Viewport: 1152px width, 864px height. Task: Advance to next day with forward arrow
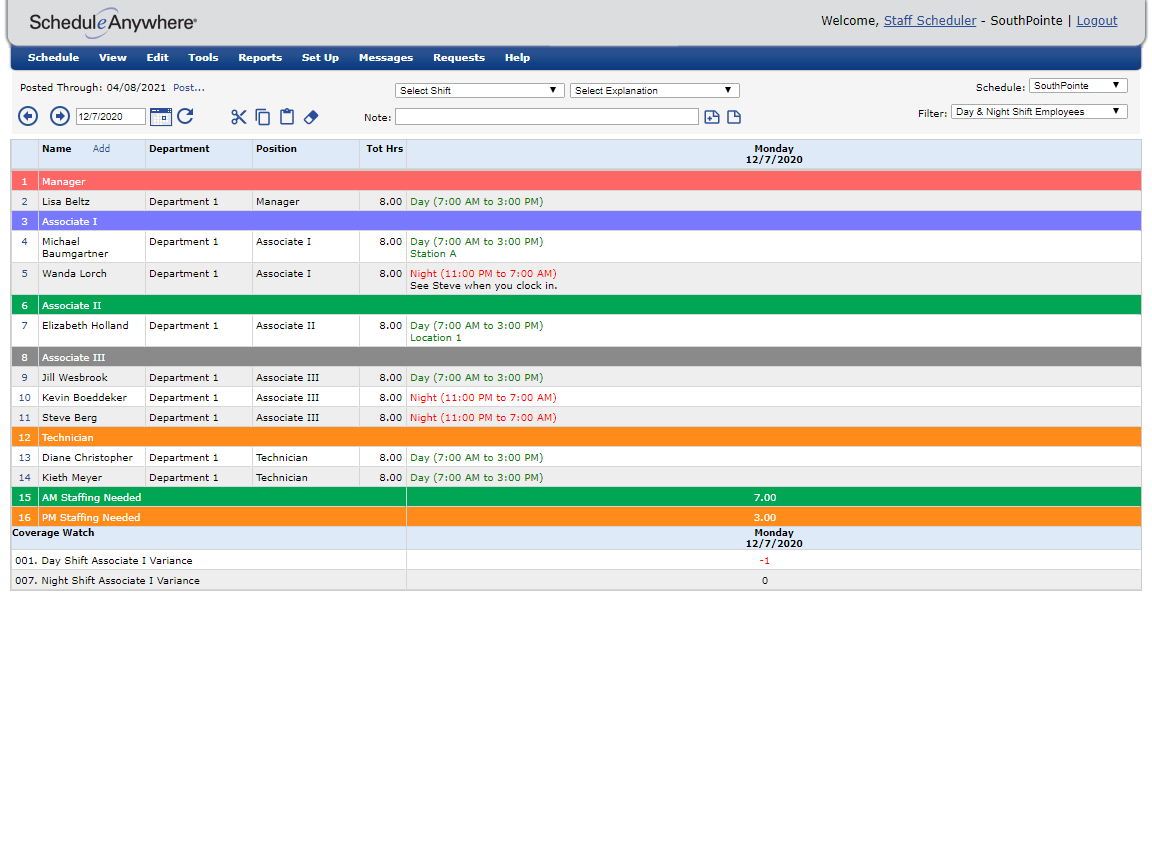coord(60,116)
